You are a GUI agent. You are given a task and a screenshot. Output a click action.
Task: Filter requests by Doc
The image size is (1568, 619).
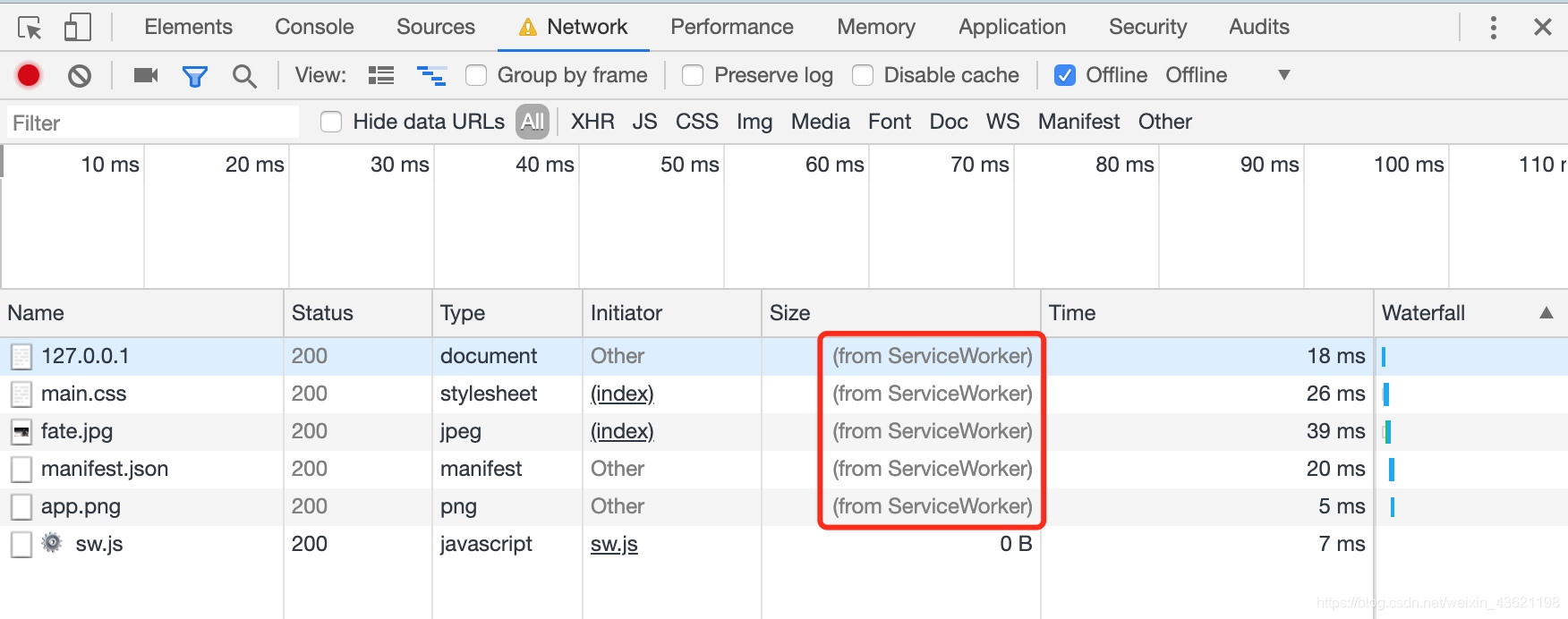pyautogui.click(x=949, y=122)
